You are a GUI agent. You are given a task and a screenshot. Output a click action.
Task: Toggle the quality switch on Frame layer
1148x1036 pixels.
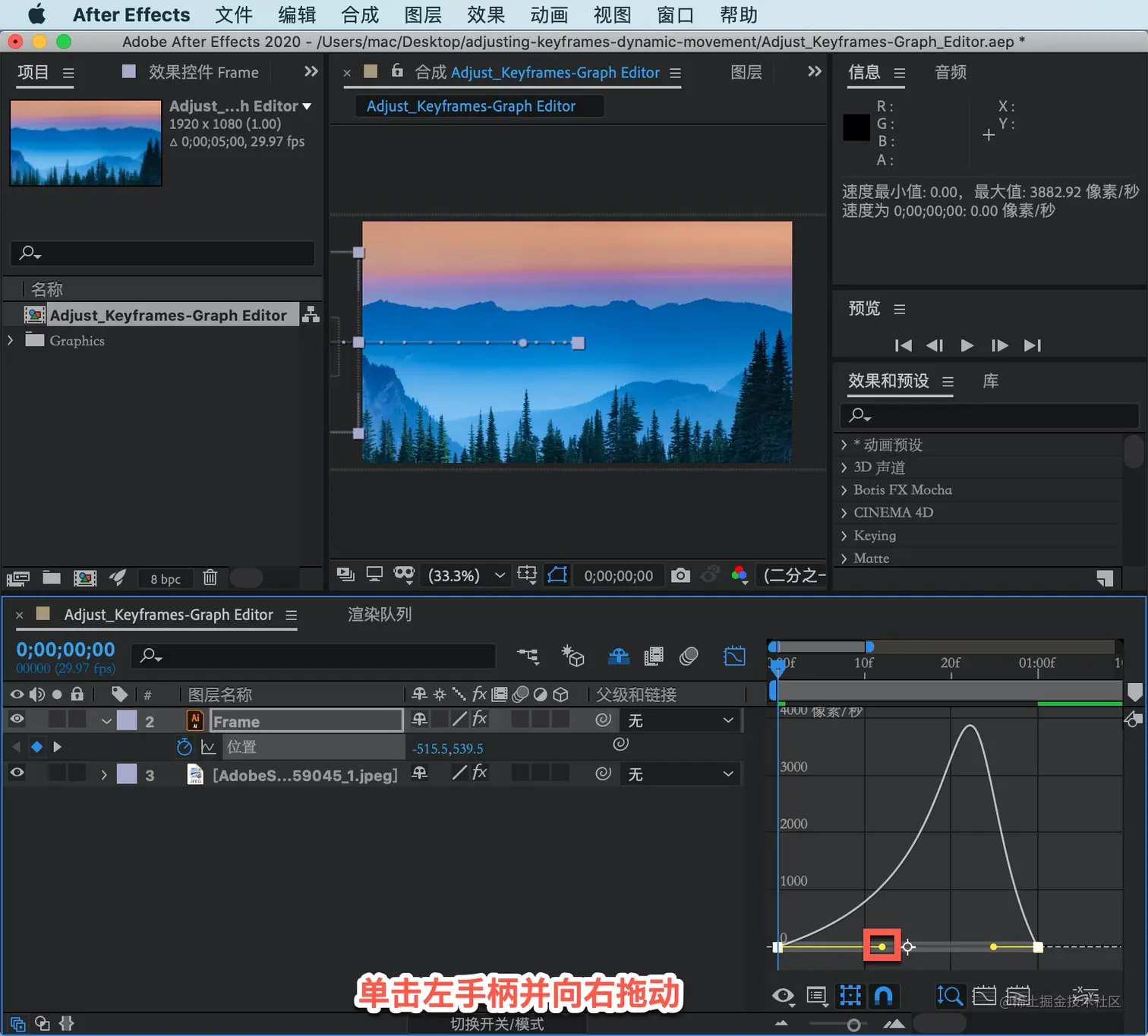(459, 719)
